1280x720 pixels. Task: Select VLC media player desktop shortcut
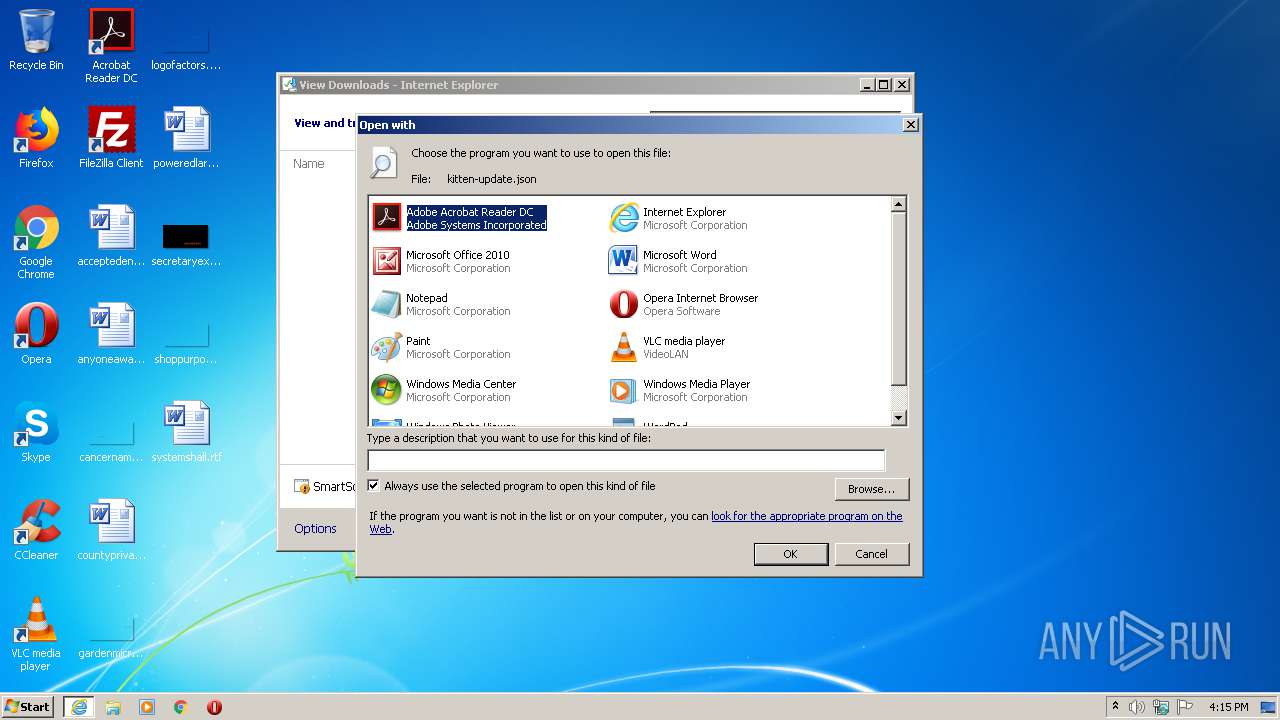[x=36, y=634]
